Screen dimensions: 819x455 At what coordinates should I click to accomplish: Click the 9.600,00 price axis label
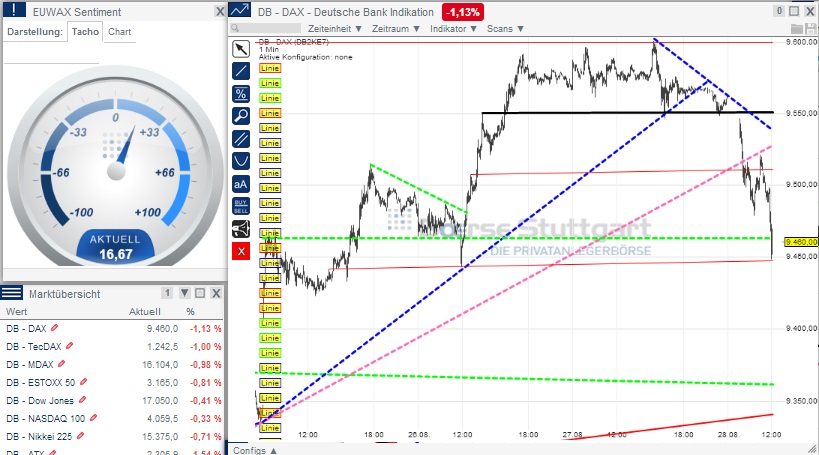coord(801,42)
